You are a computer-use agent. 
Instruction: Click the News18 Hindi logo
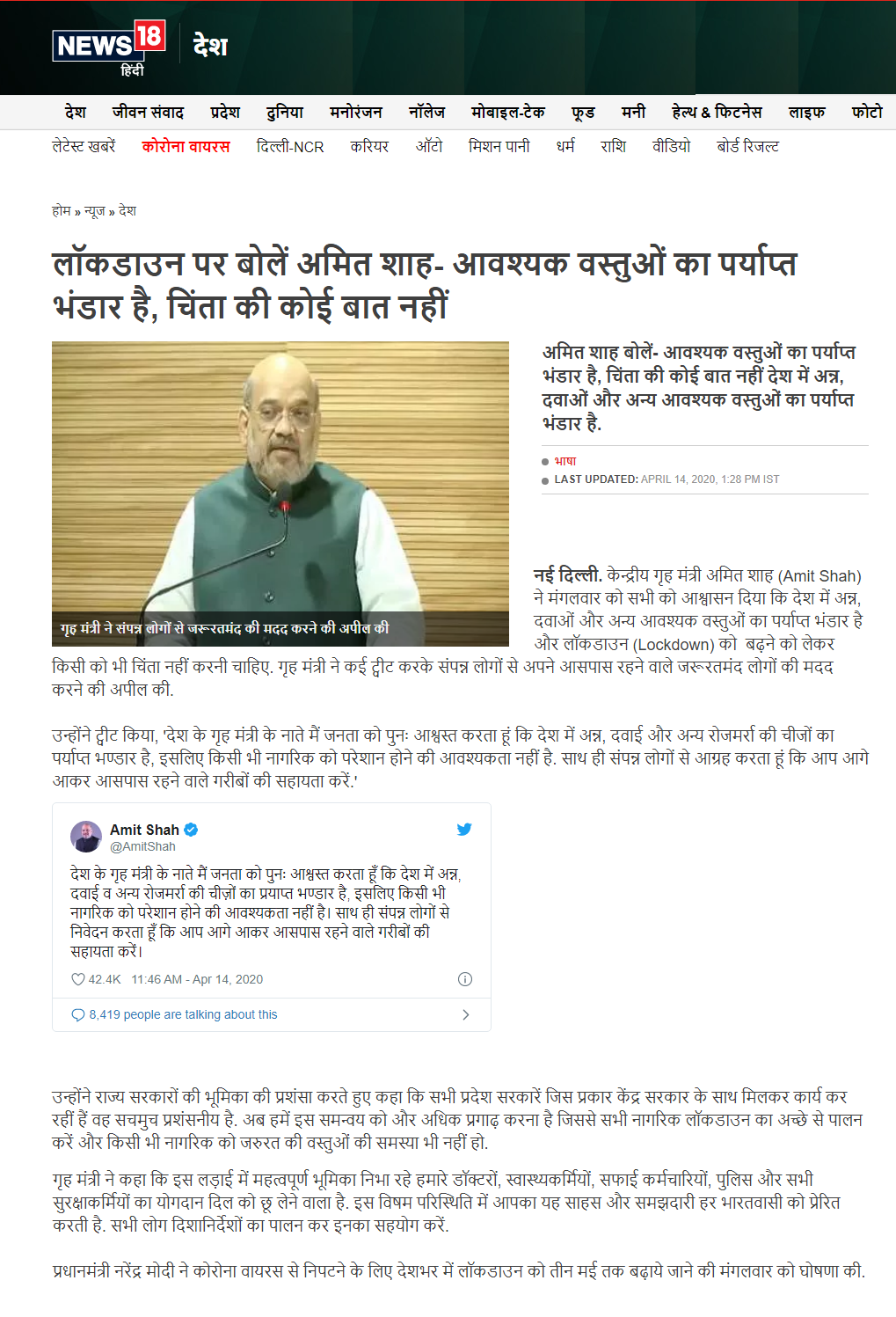coord(109,48)
